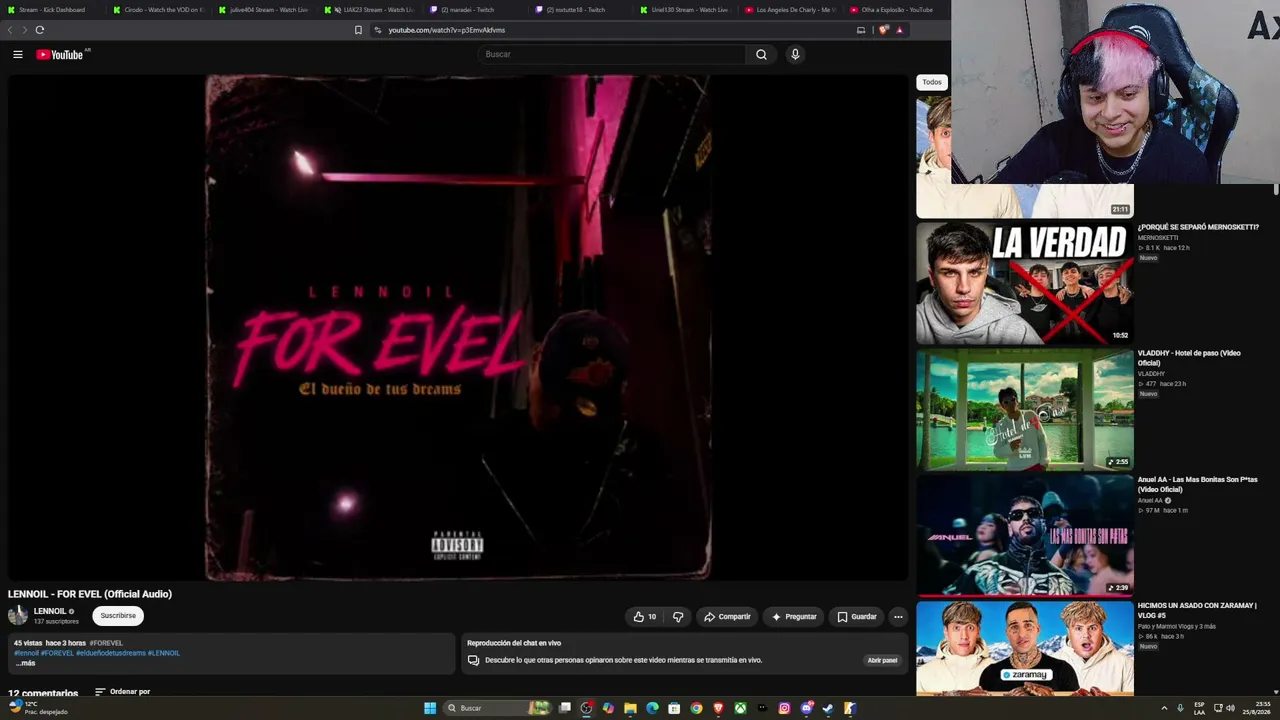Open Brave browser taskbar icon

pyautogui.click(x=718, y=708)
